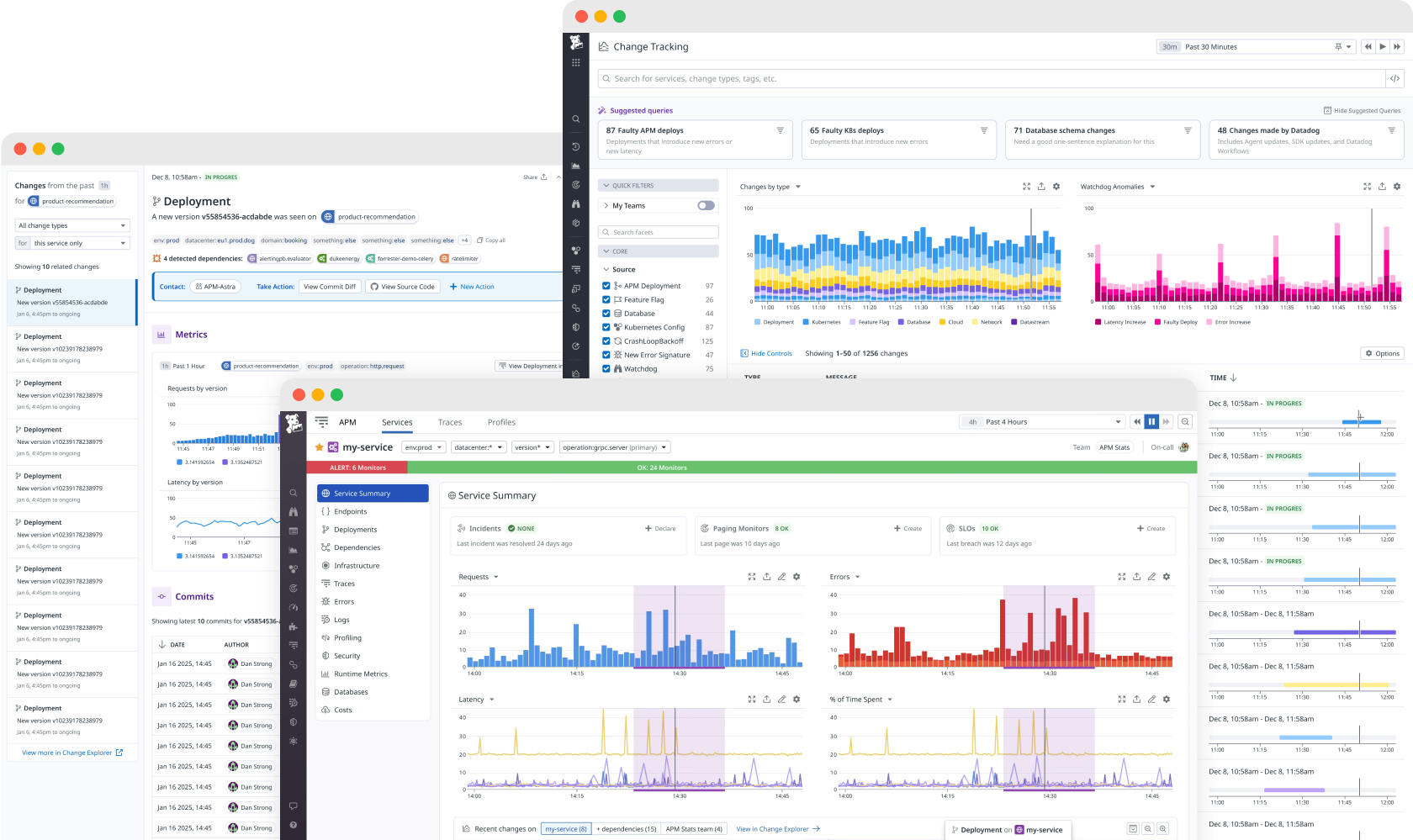The image size is (1413, 840).
Task: Click Hide Suggested Queries
Action: click(x=1362, y=111)
